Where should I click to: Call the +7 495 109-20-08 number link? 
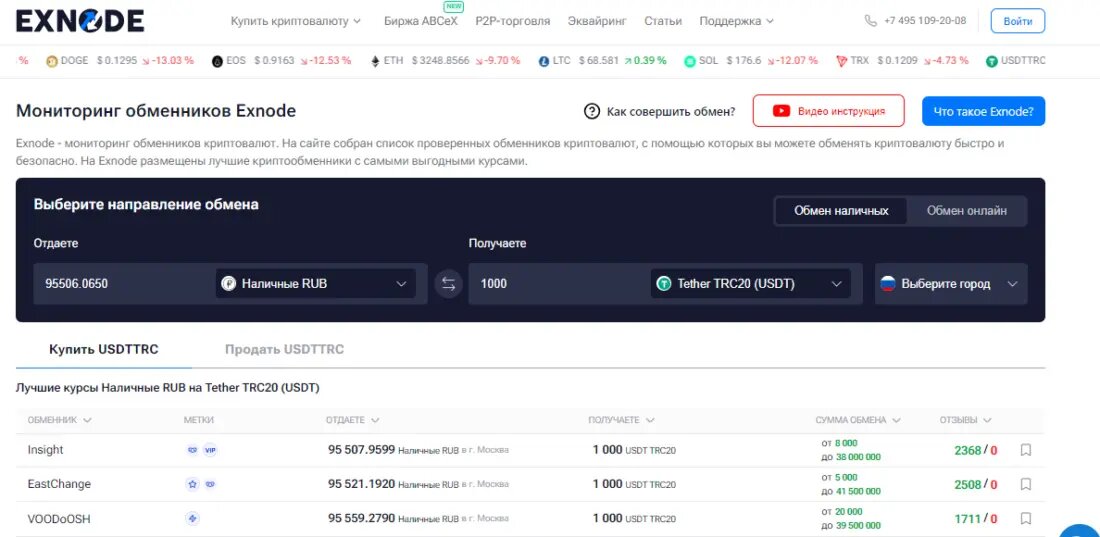point(925,21)
